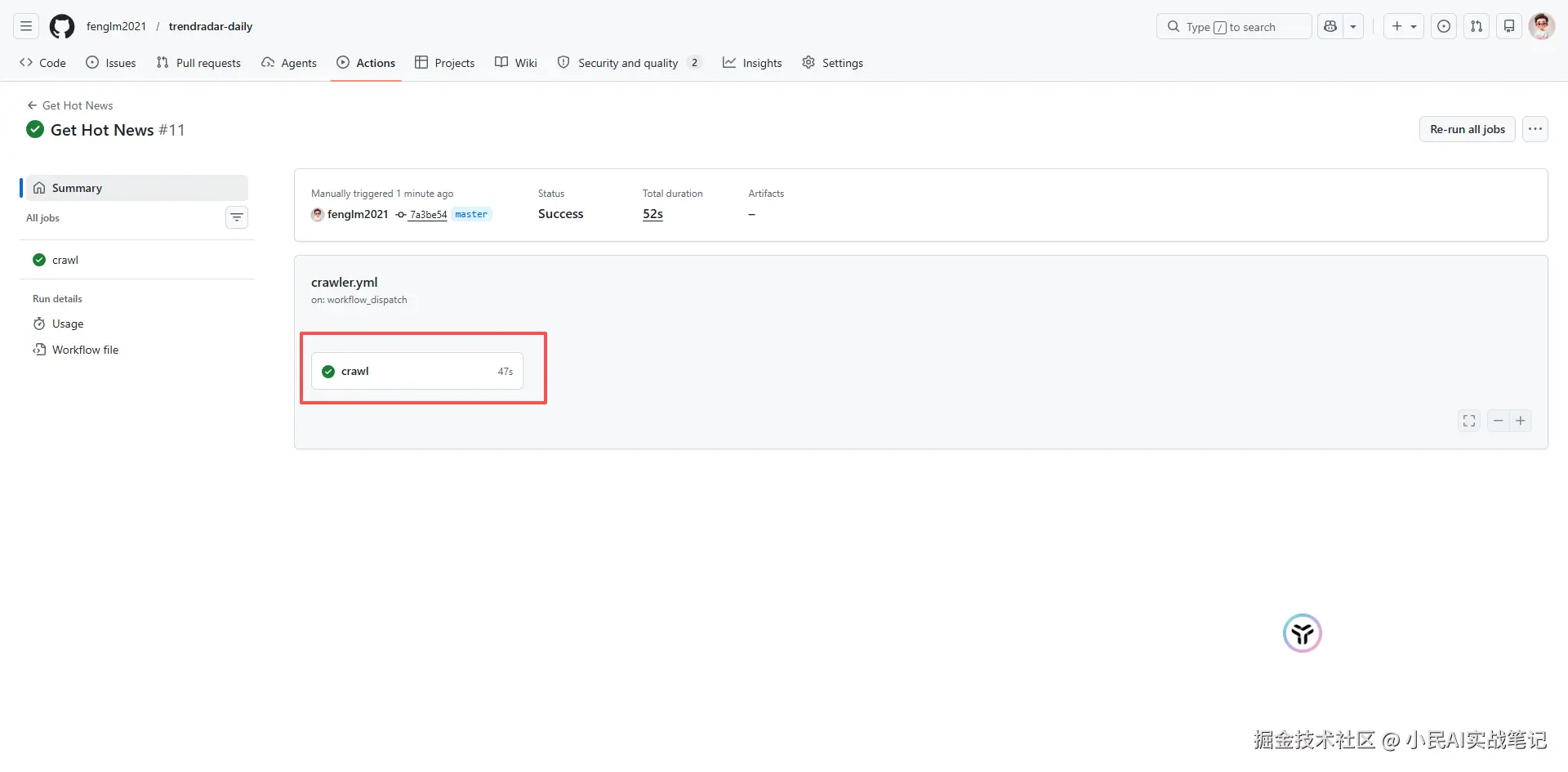Viewport: 1568px width, 772px height.
Task: Click the search input field
Action: [x=1233, y=27]
